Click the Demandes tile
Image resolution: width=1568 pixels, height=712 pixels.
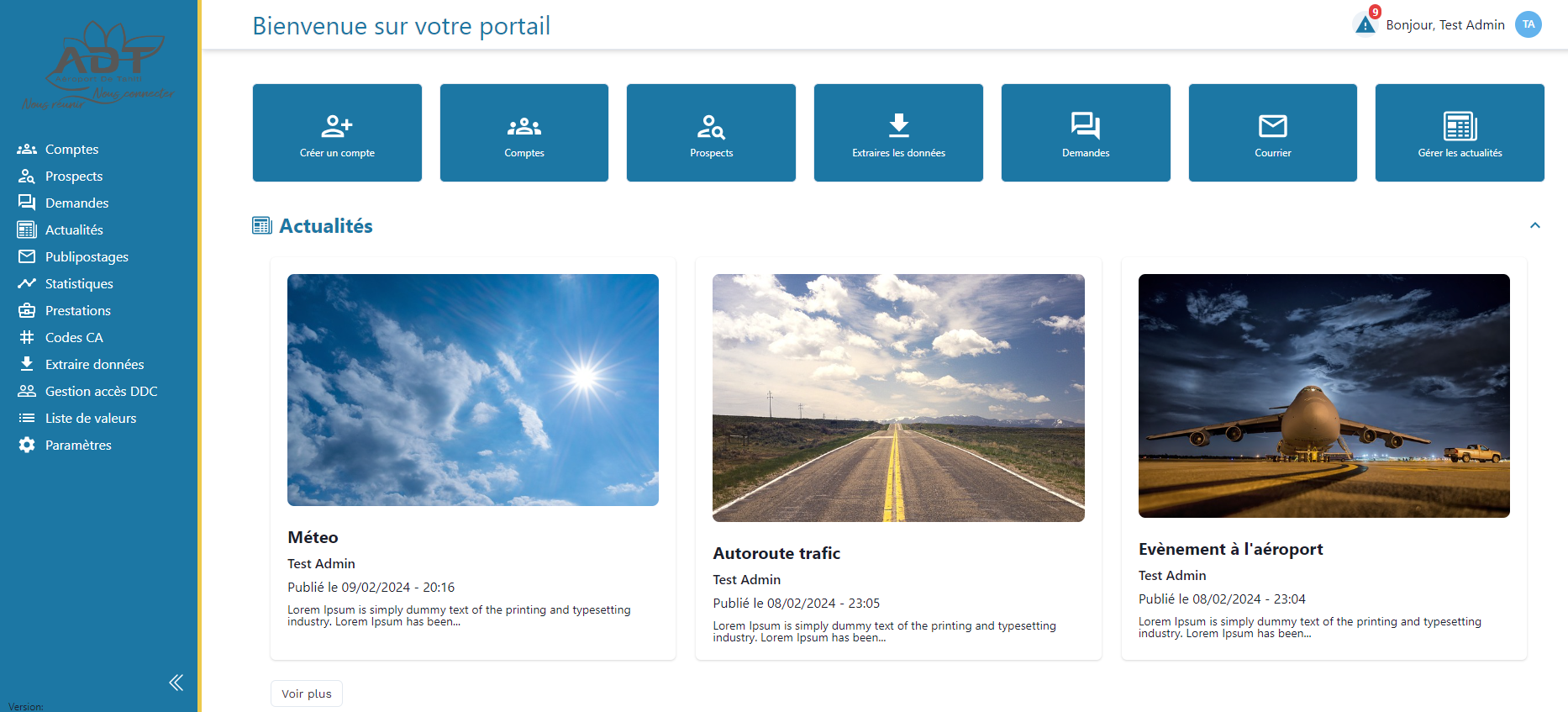coord(1086,133)
